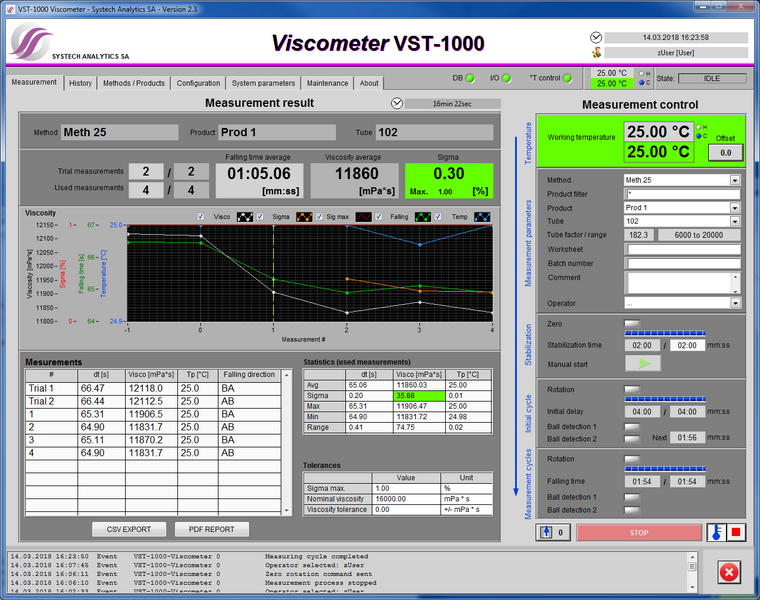The width and height of the screenshot is (760, 600).
Task: Click the Product filter input field
Action: tap(682, 194)
